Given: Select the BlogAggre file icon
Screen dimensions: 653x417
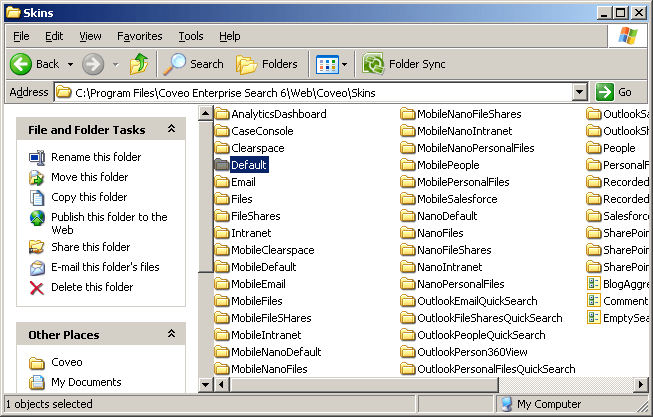Looking at the screenshot, I should pyautogui.click(x=593, y=284).
